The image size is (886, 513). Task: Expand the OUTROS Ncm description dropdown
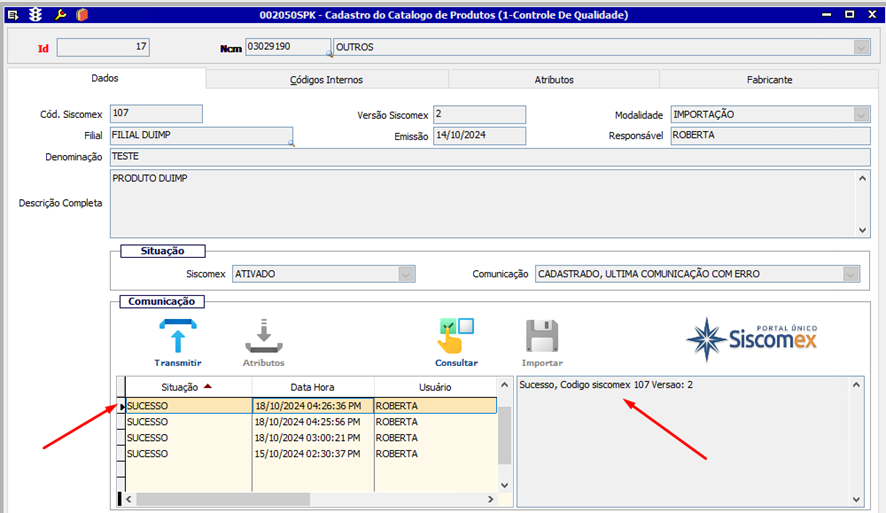click(x=861, y=47)
